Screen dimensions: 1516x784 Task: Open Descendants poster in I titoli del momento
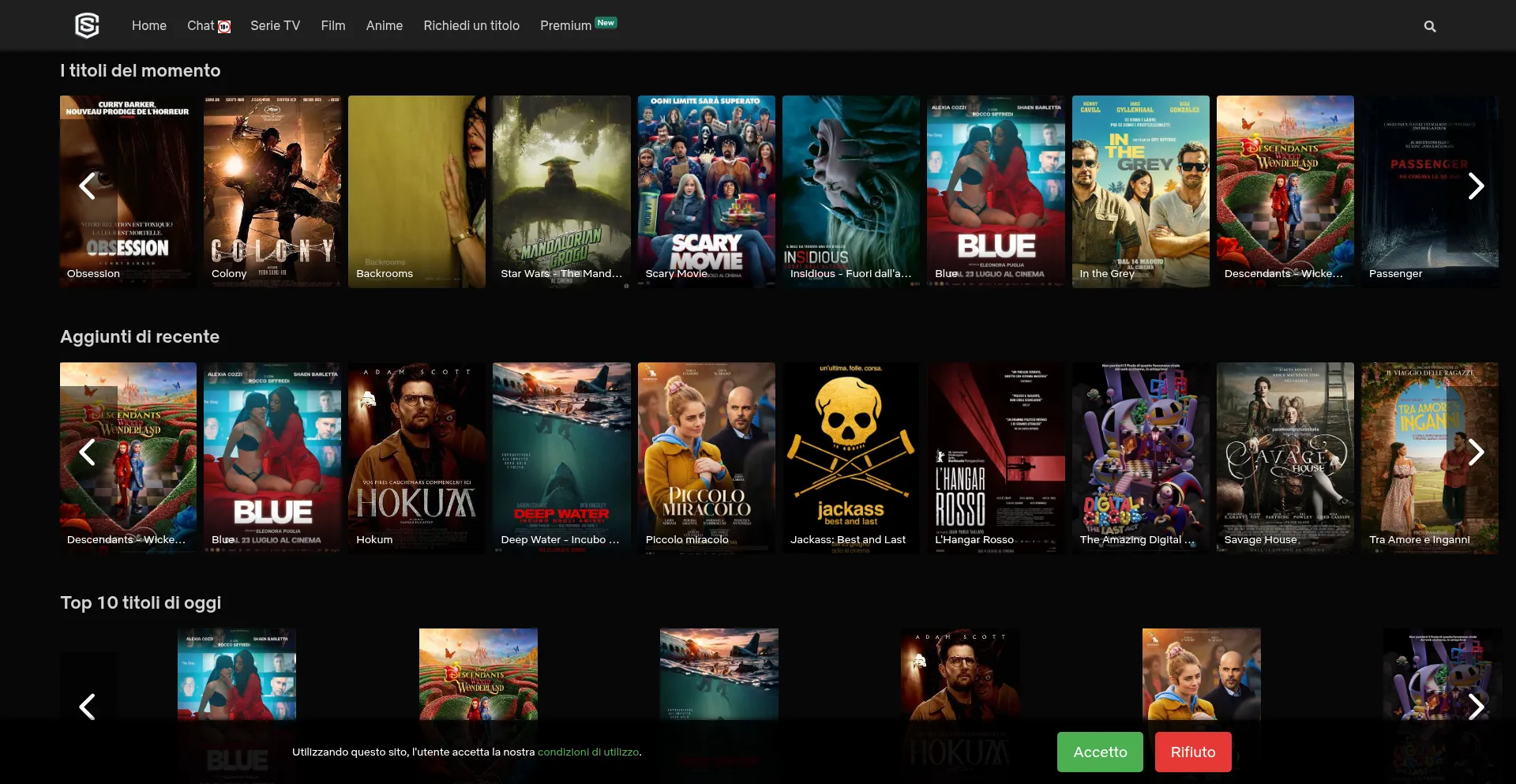coord(1285,192)
